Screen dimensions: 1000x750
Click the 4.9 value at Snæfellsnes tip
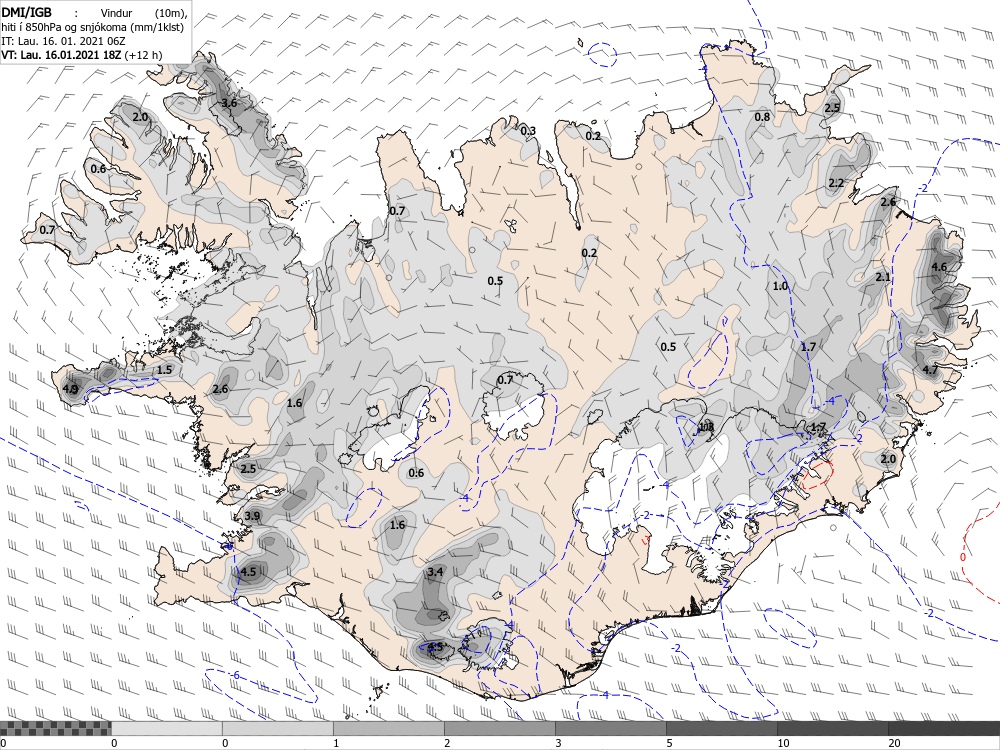click(70, 389)
